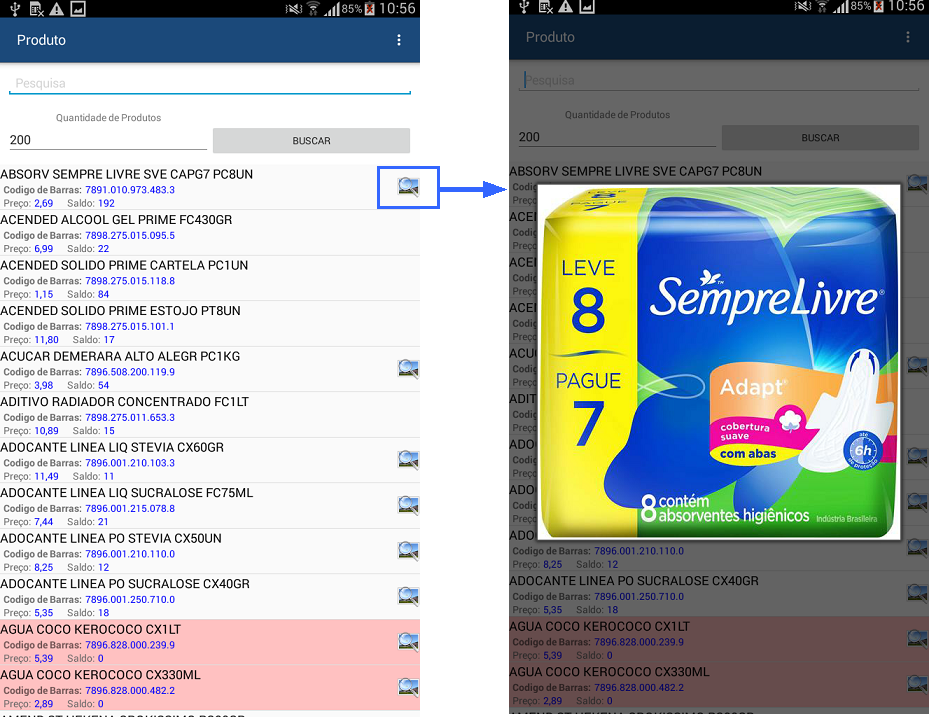Open image preview for ABSORV SEMPRE LIVRE product
Viewport: 938px width, 717px height.
coord(409,187)
